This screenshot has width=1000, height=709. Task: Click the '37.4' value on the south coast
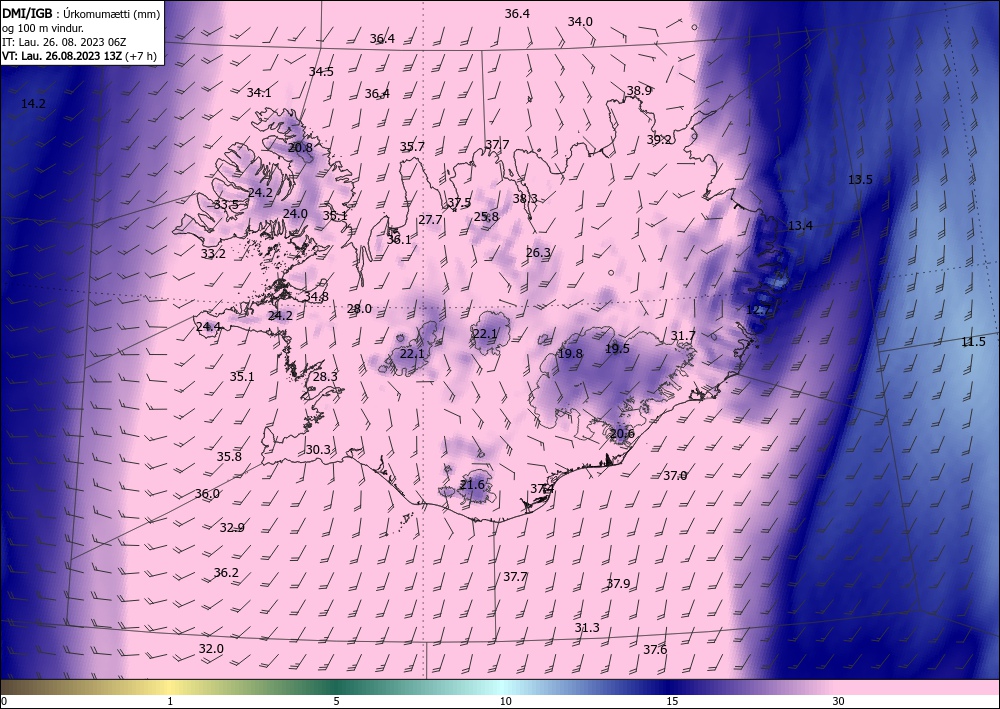pos(542,489)
